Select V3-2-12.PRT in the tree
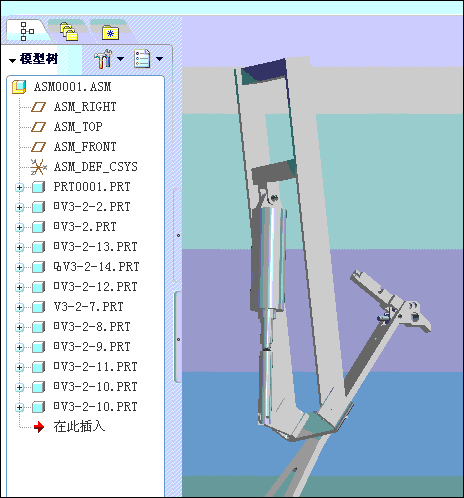This screenshot has width=464, height=498. pos(95,287)
